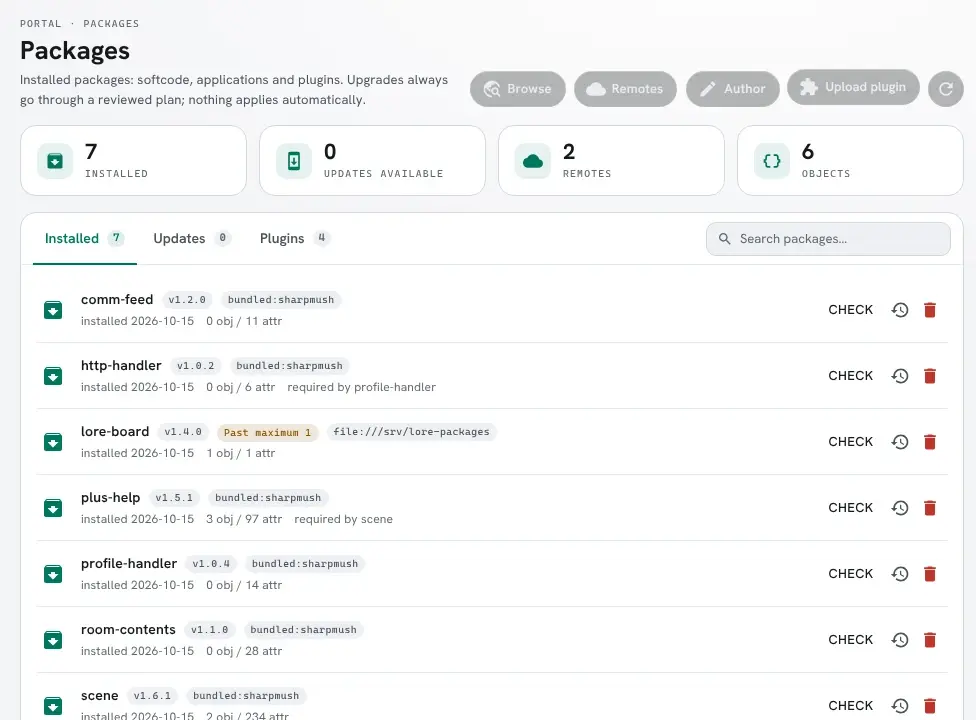The height and width of the screenshot is (720, 976).
Task: Run CHECK on http-handler
Action: coord(850,376)
